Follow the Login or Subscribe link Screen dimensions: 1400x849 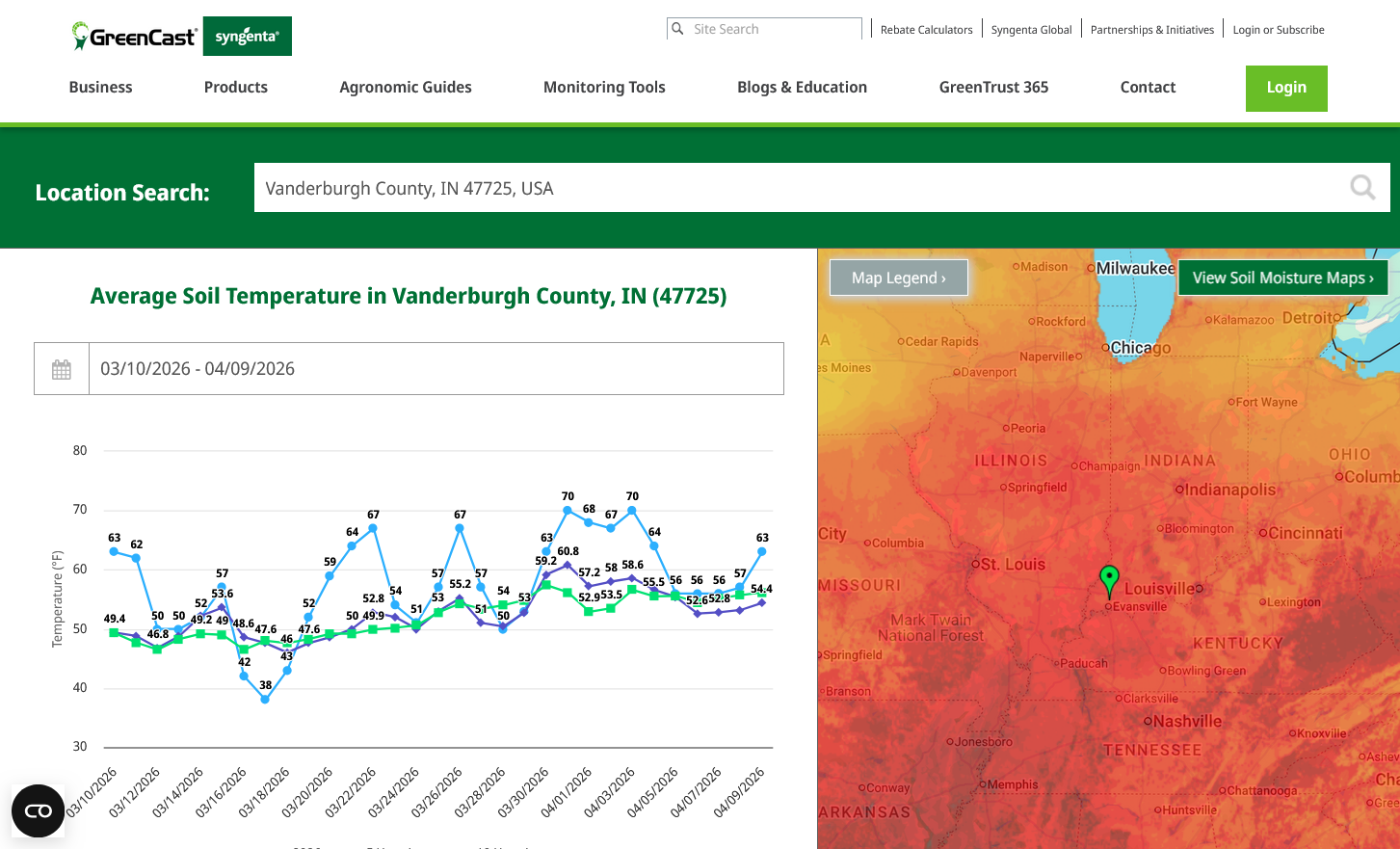coord(1279,30)
